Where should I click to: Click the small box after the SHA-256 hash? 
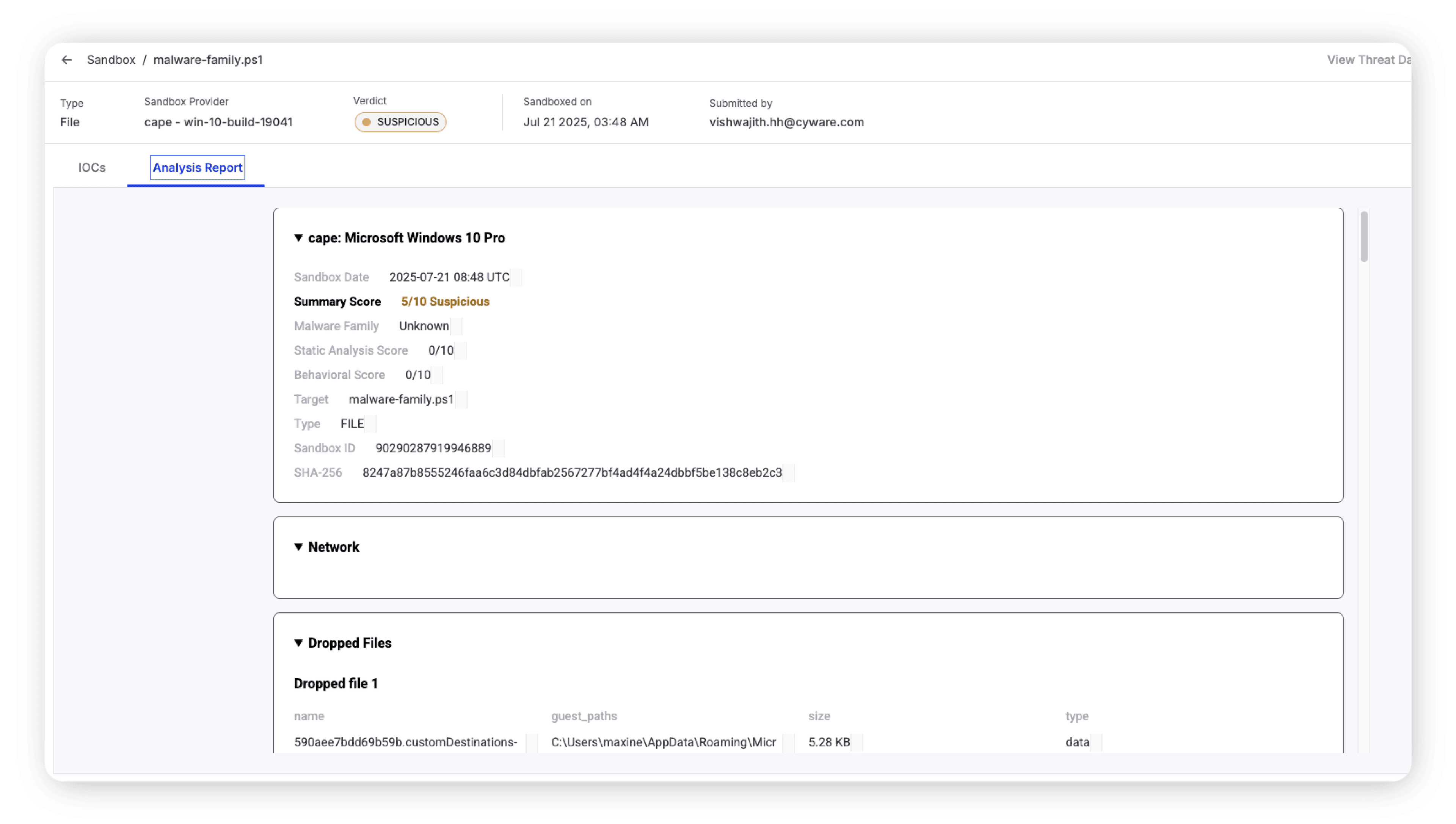pyautogui.click(x=789, y=473)
